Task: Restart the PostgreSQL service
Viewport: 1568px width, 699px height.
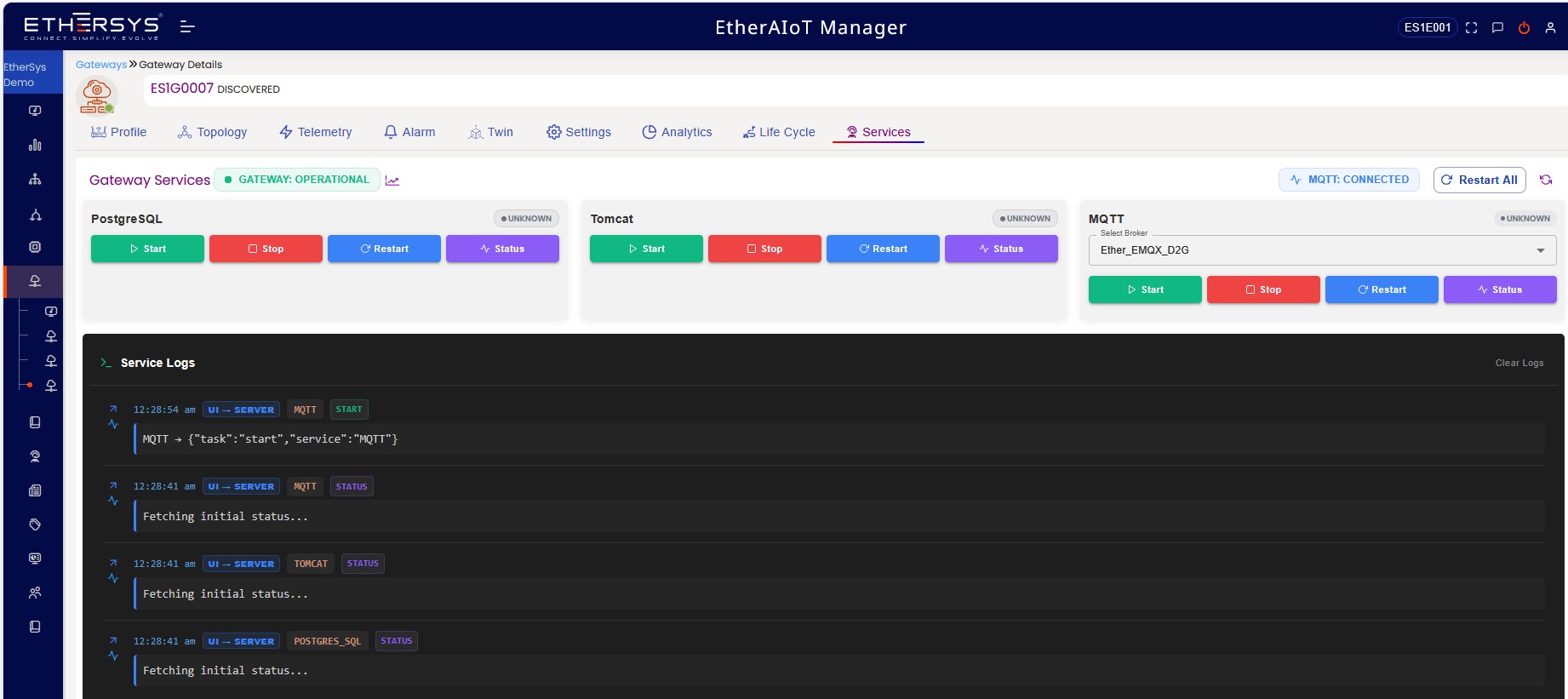Action: [x=384, y=249]
